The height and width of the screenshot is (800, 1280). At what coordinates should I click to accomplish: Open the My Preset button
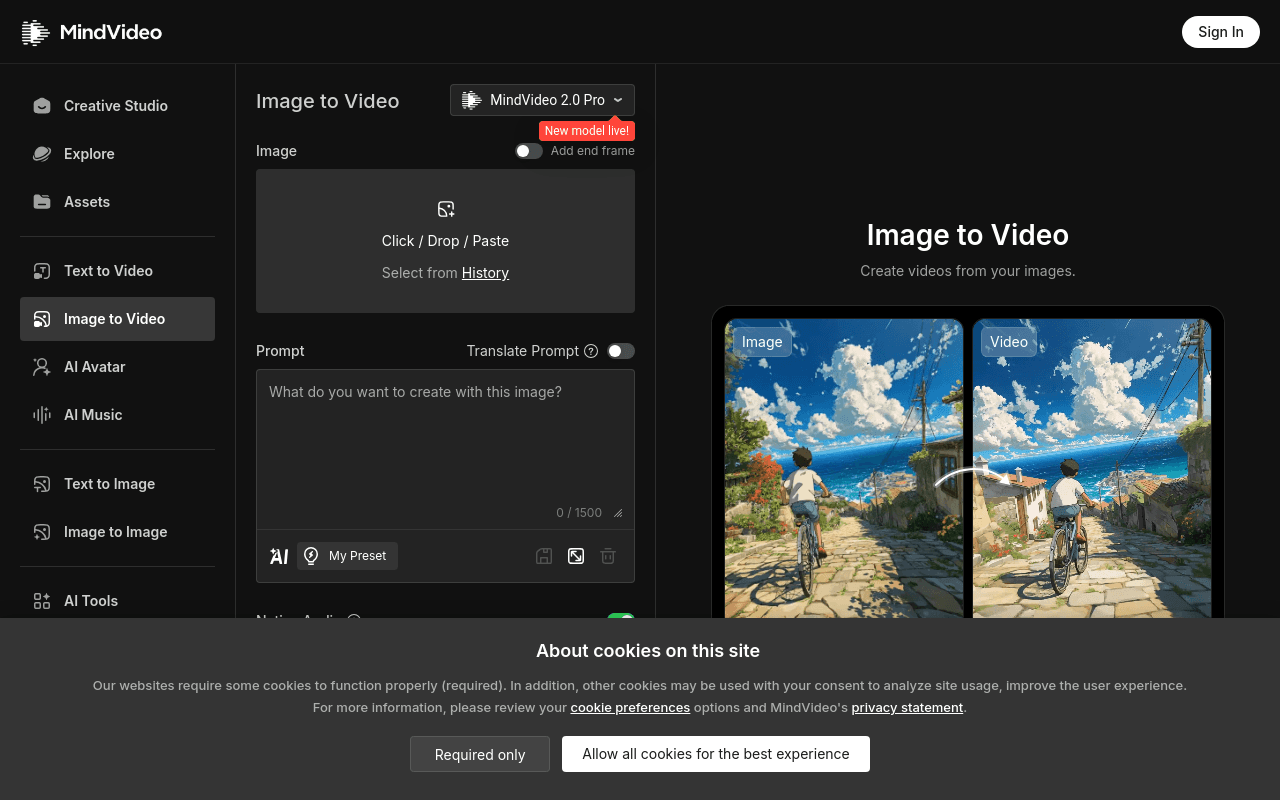(x=347, y=556)
